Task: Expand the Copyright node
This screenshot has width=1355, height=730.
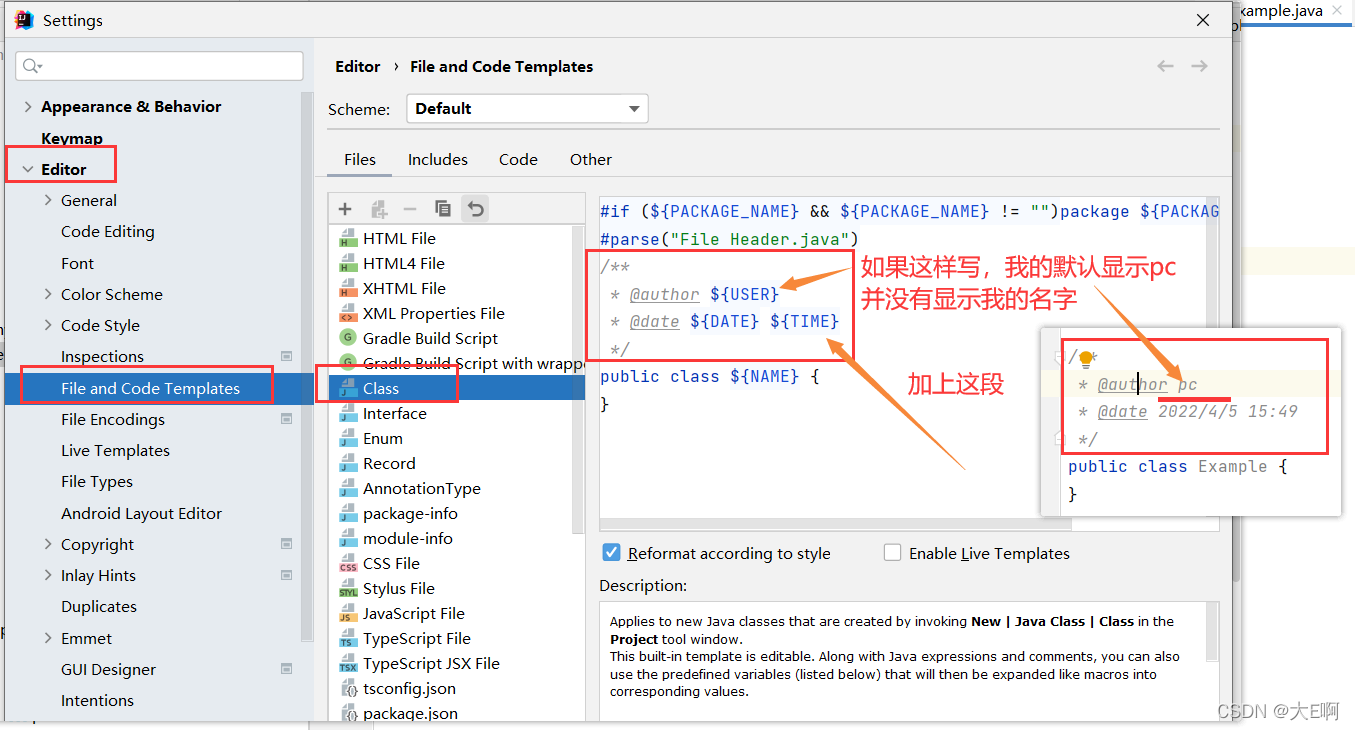Action: pos(48,544)
